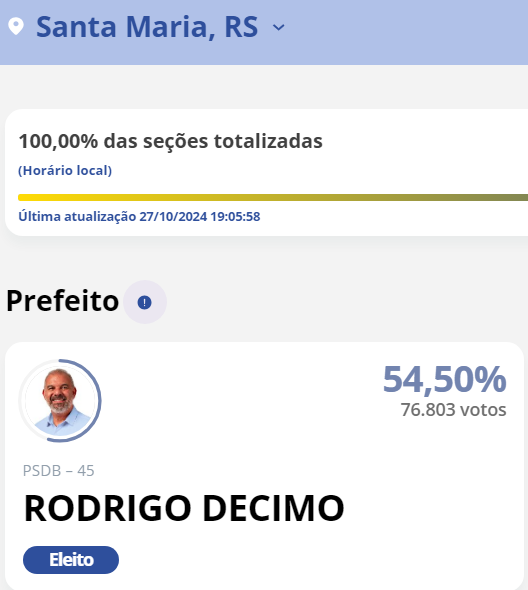Screen dimensions: 528x590
Task: Click the blue location header bar
Action: pyautogui.click(x=264, y=32)
